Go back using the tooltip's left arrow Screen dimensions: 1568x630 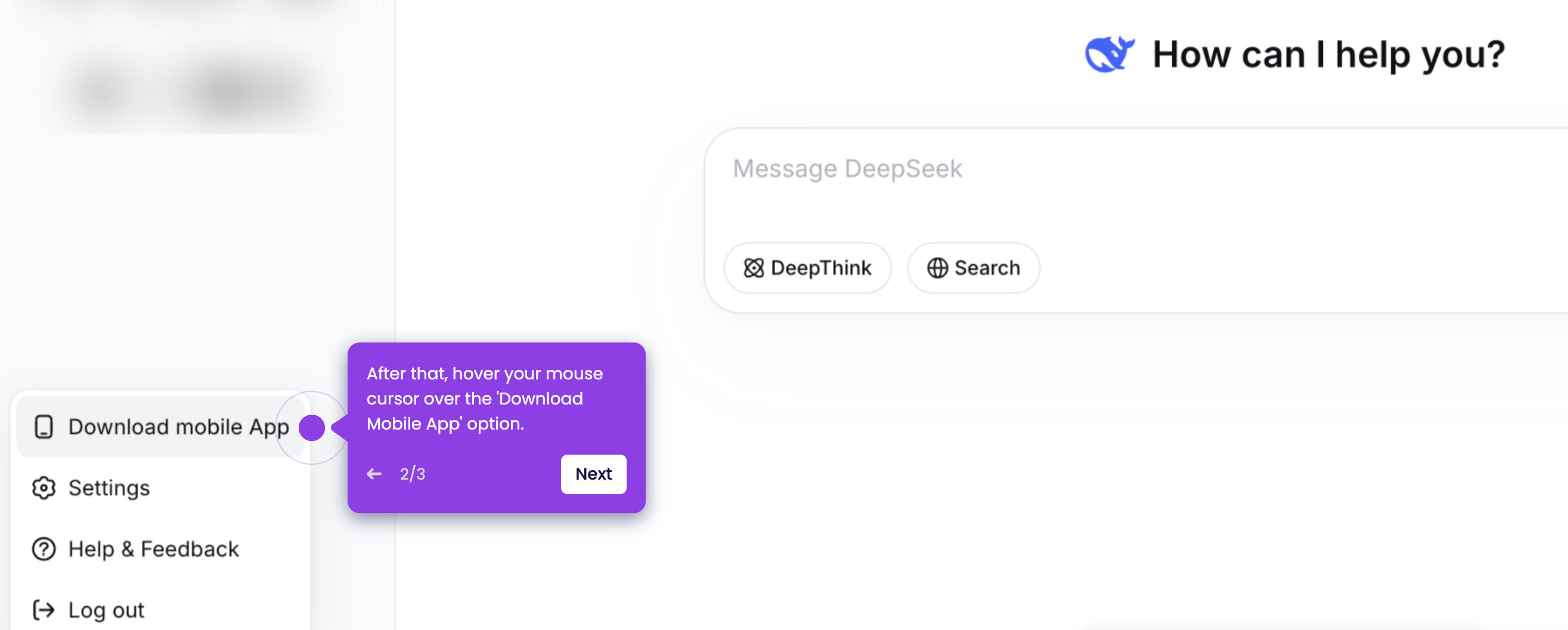coord(374,474)
